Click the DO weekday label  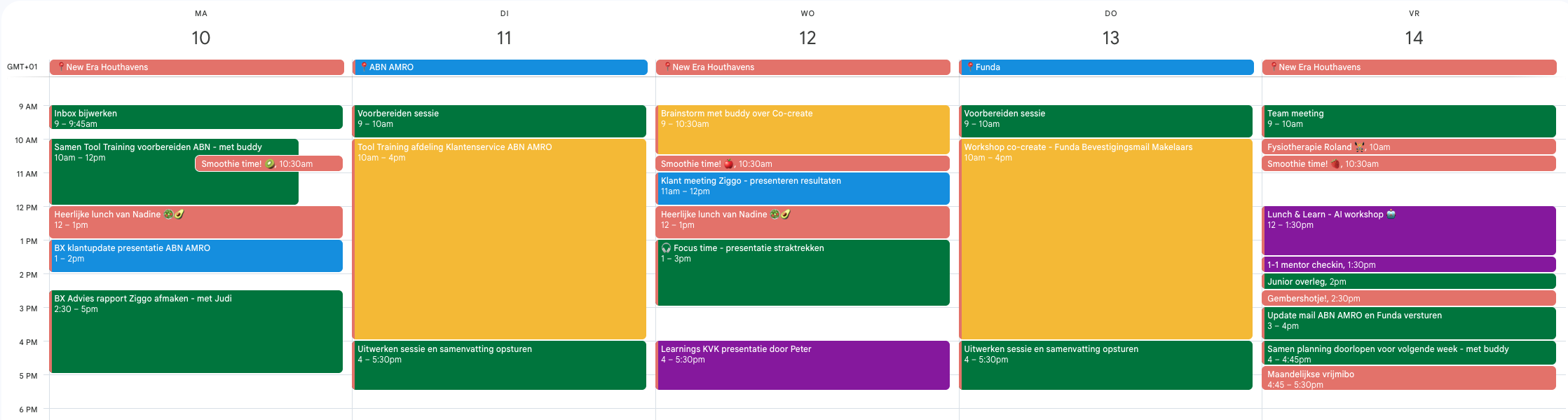tap(1111, 13)
